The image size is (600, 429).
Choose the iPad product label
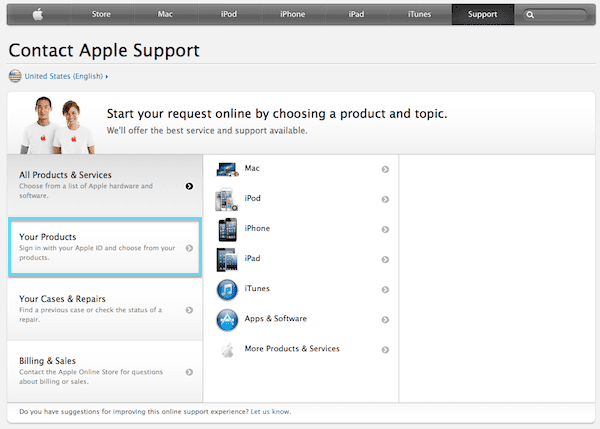click(253, 258)
